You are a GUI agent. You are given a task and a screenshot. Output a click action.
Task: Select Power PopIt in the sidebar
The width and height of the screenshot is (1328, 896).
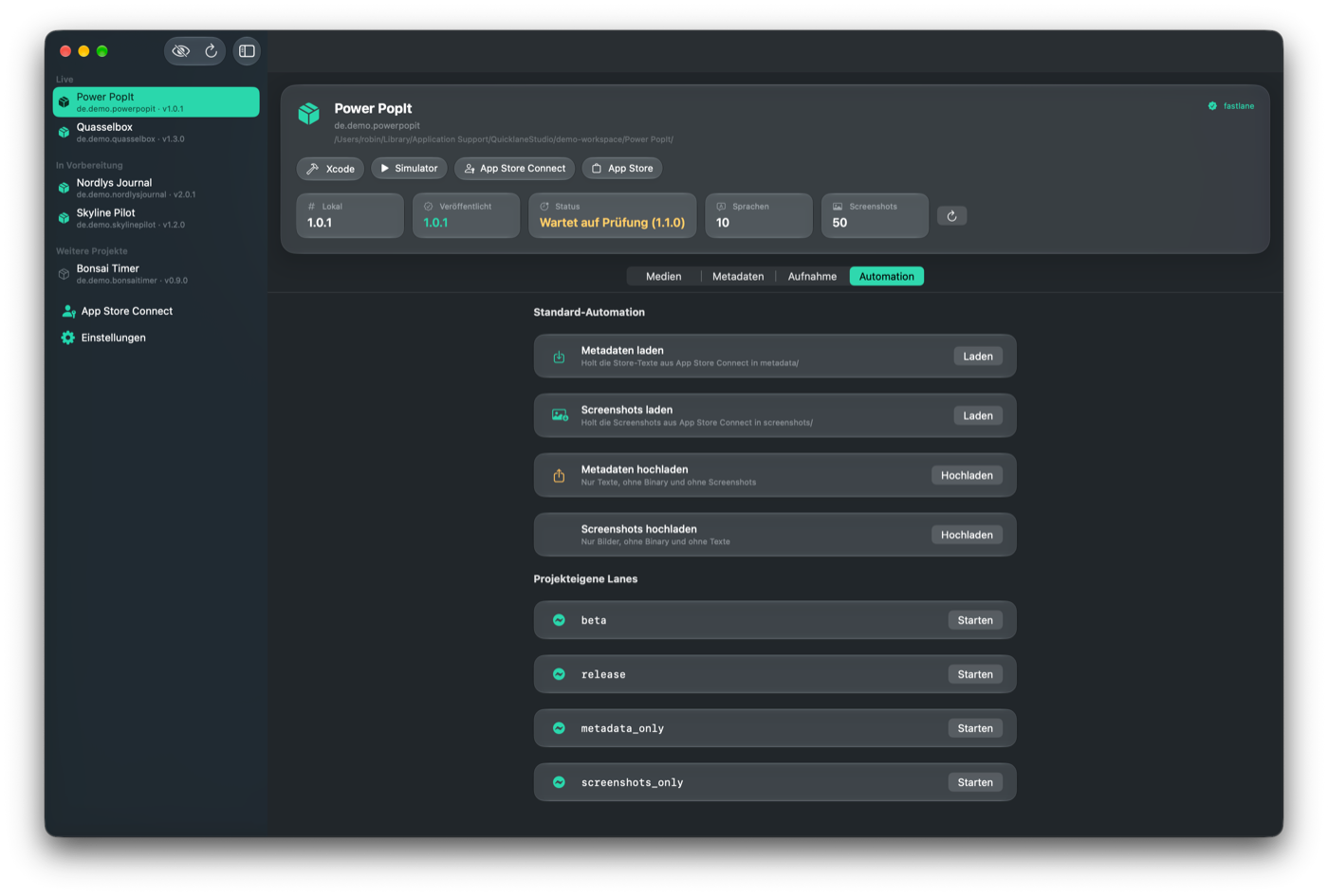(156, 102)
